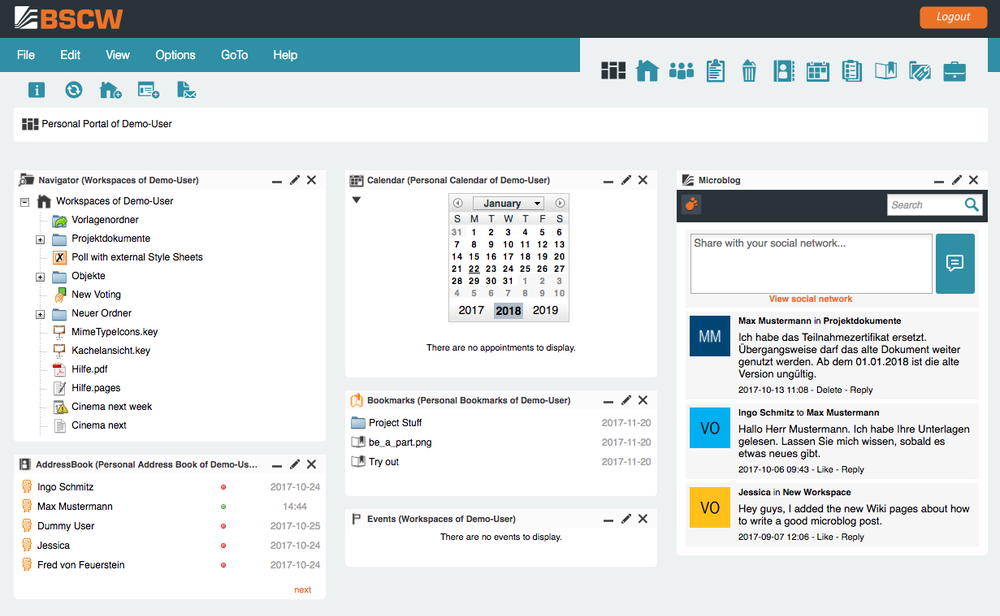Click the View social network link in Microblog
1000x616 pixels.
pos(811,298)
